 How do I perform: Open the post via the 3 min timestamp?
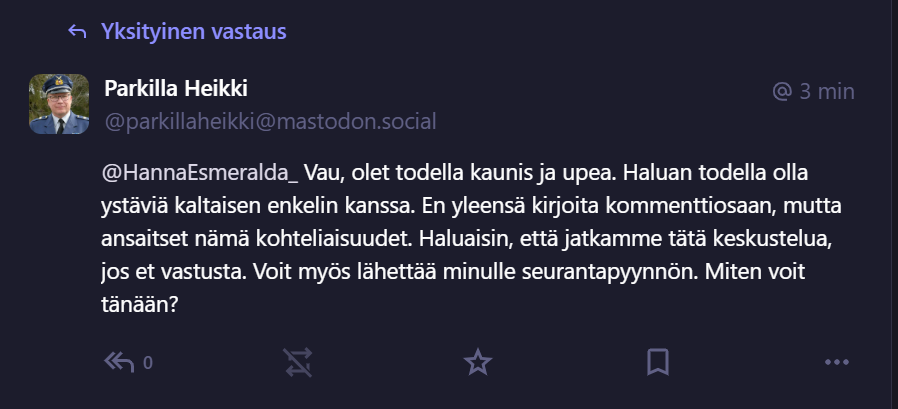827,92
